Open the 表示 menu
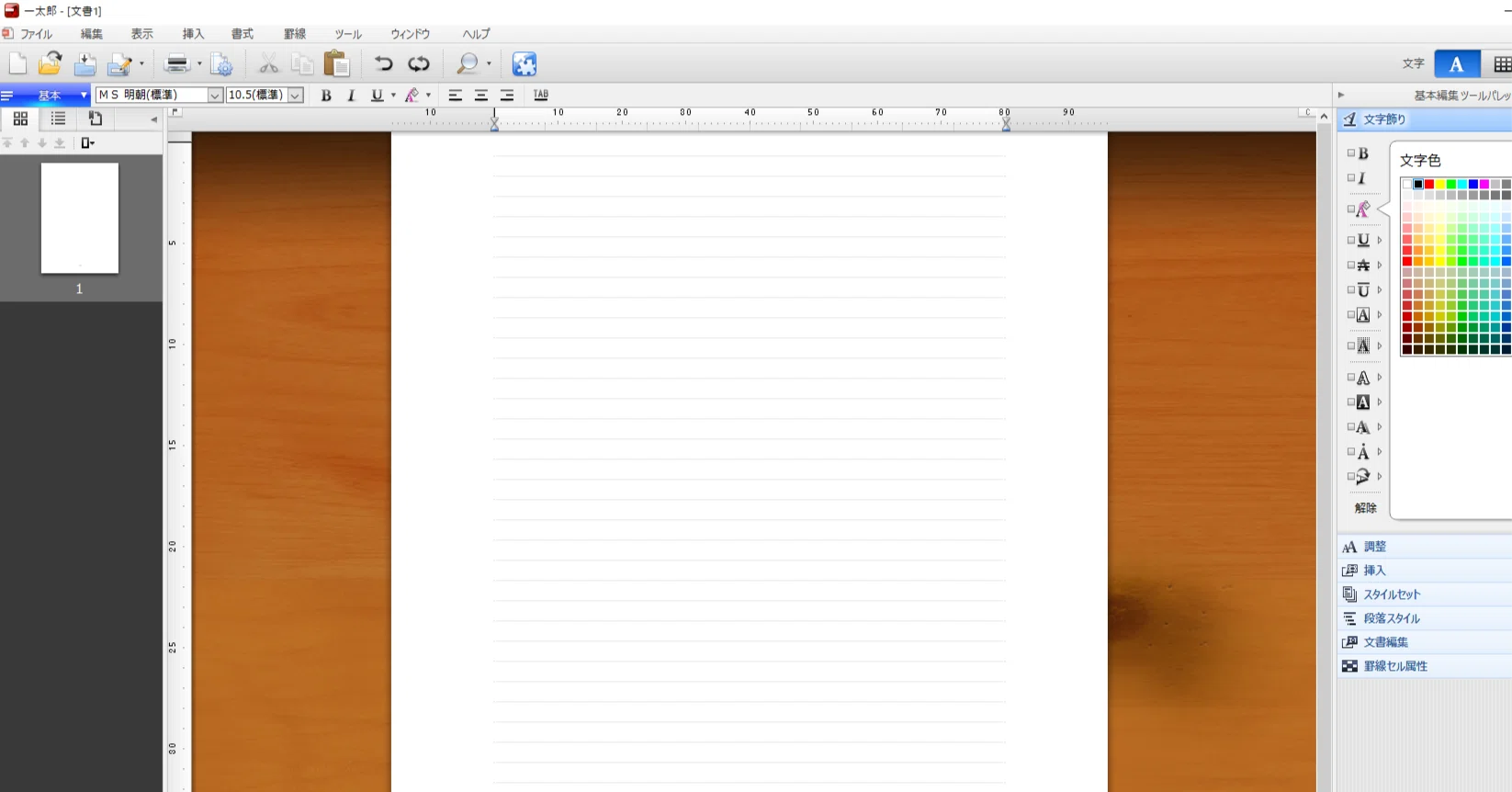 tap(141, 34)
